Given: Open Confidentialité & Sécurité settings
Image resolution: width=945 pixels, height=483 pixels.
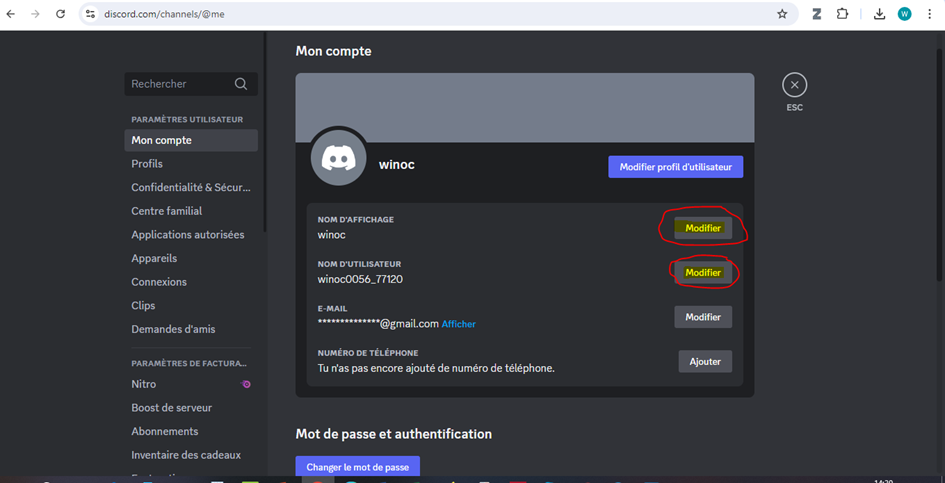Looking at the screenshot, I should [190, 187].
